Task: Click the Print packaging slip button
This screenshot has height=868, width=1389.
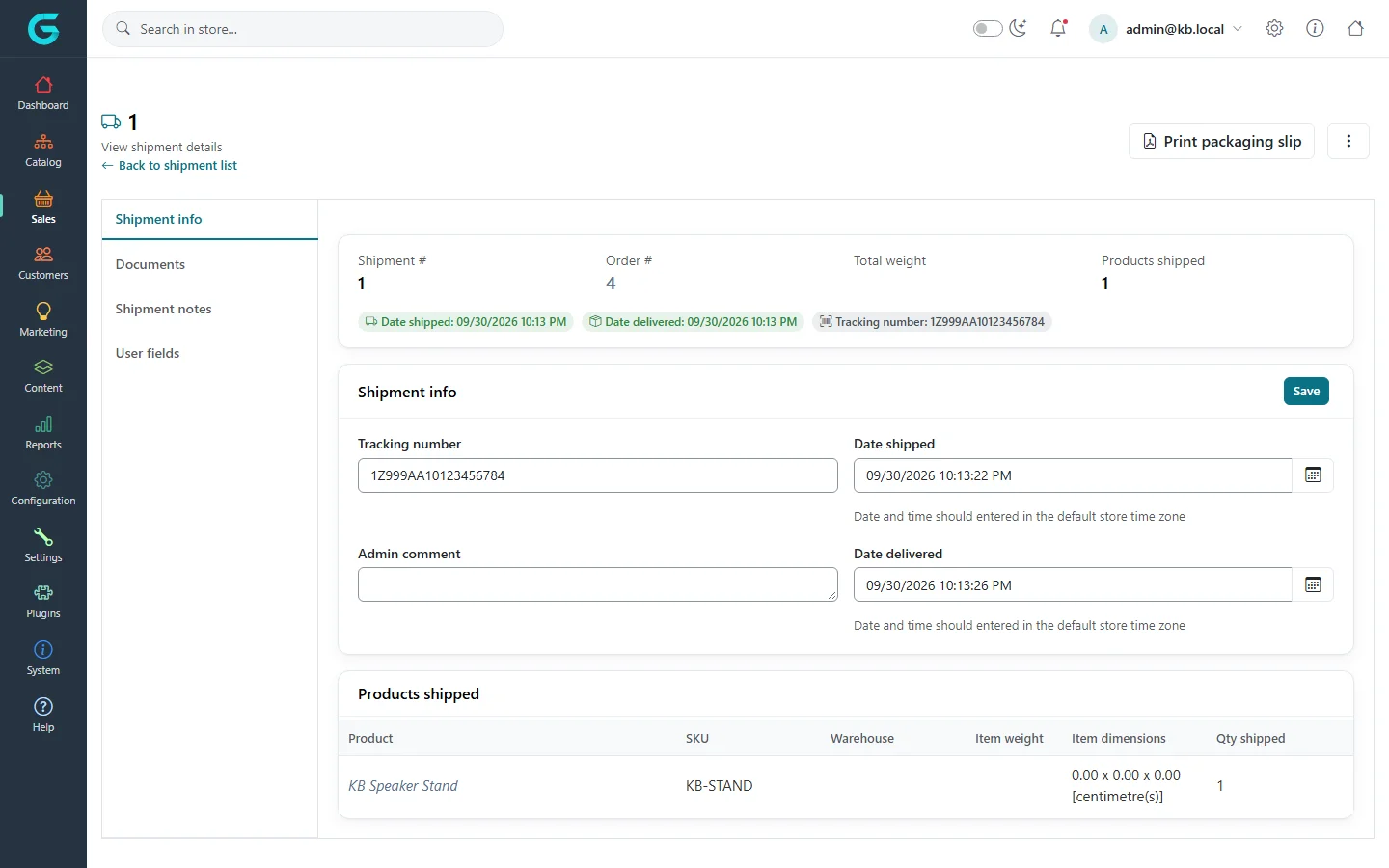Action: (1221, 141)
